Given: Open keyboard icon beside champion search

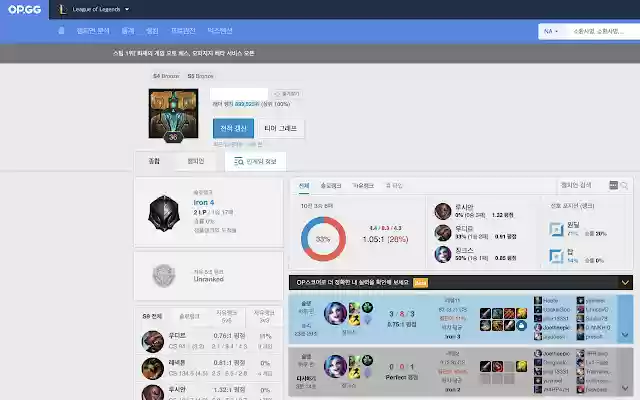Looking at the screenshot, I should (613, 185).
